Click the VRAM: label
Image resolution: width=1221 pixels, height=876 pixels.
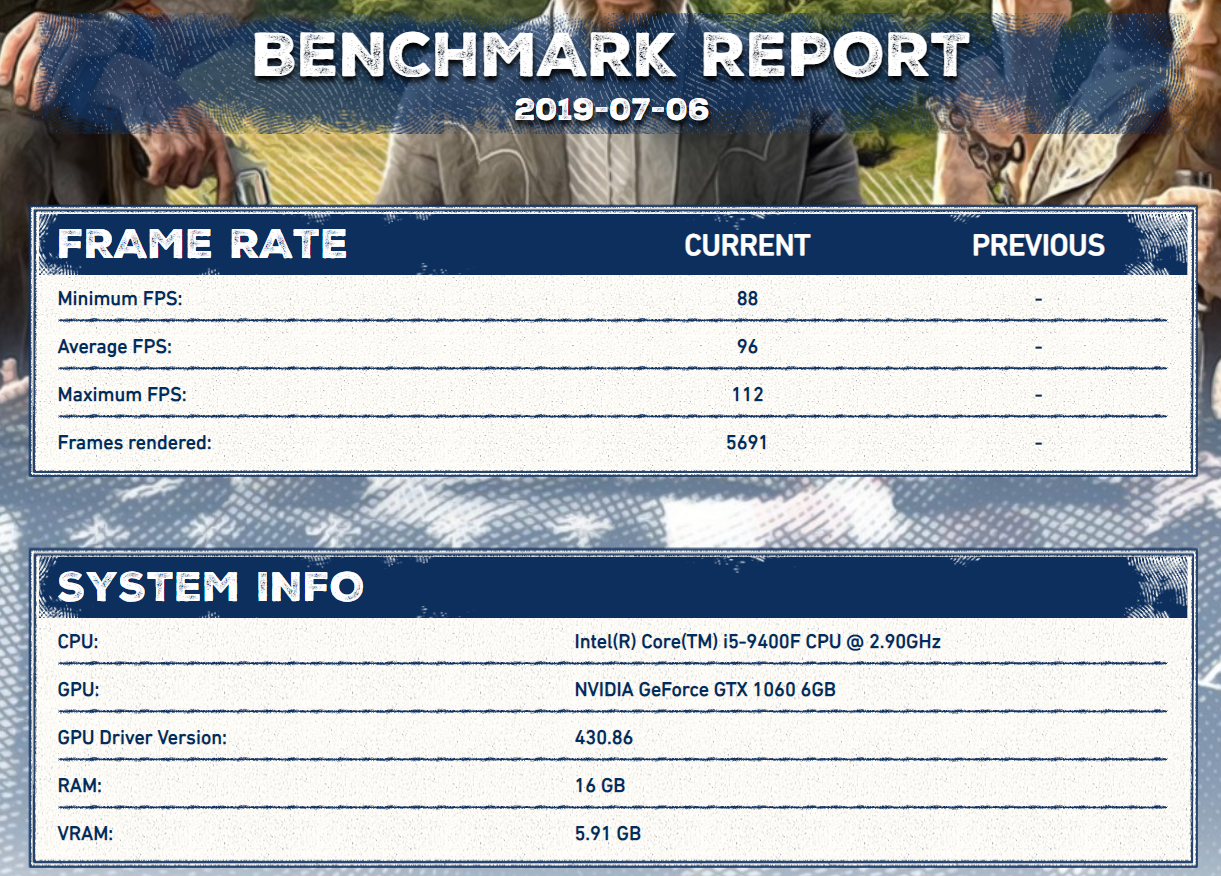(x=85, y=833)
